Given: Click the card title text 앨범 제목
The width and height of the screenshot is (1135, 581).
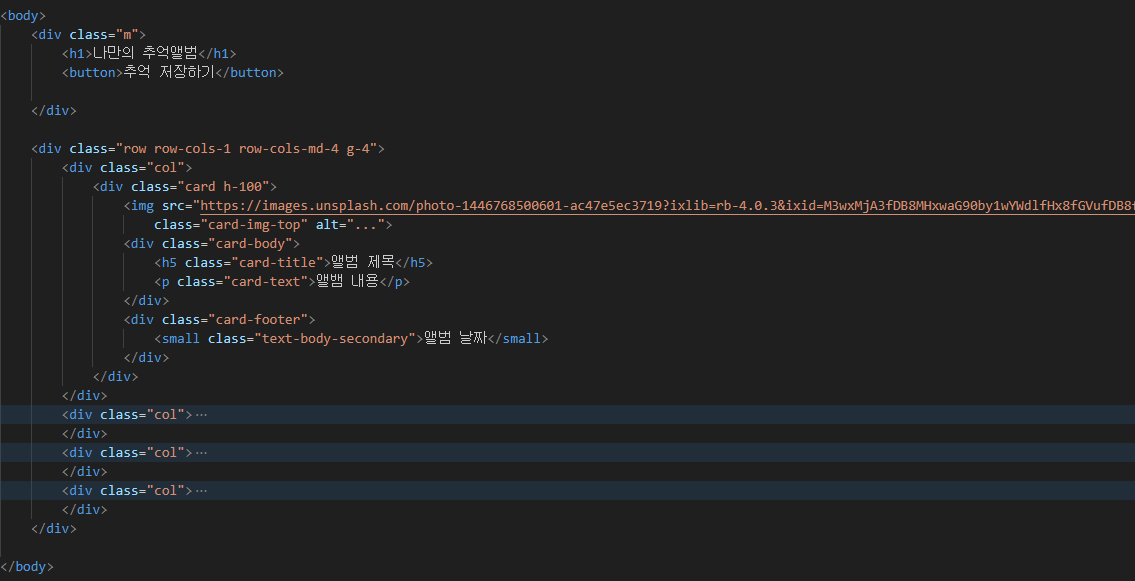Looking at the screenshot, I should pos(363,262).
